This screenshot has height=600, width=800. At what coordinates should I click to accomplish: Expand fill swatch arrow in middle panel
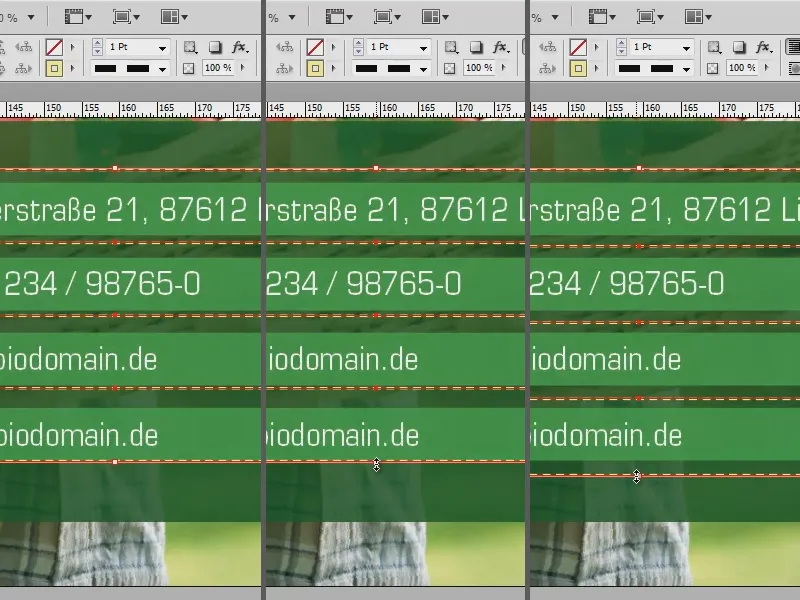(334, 47)
